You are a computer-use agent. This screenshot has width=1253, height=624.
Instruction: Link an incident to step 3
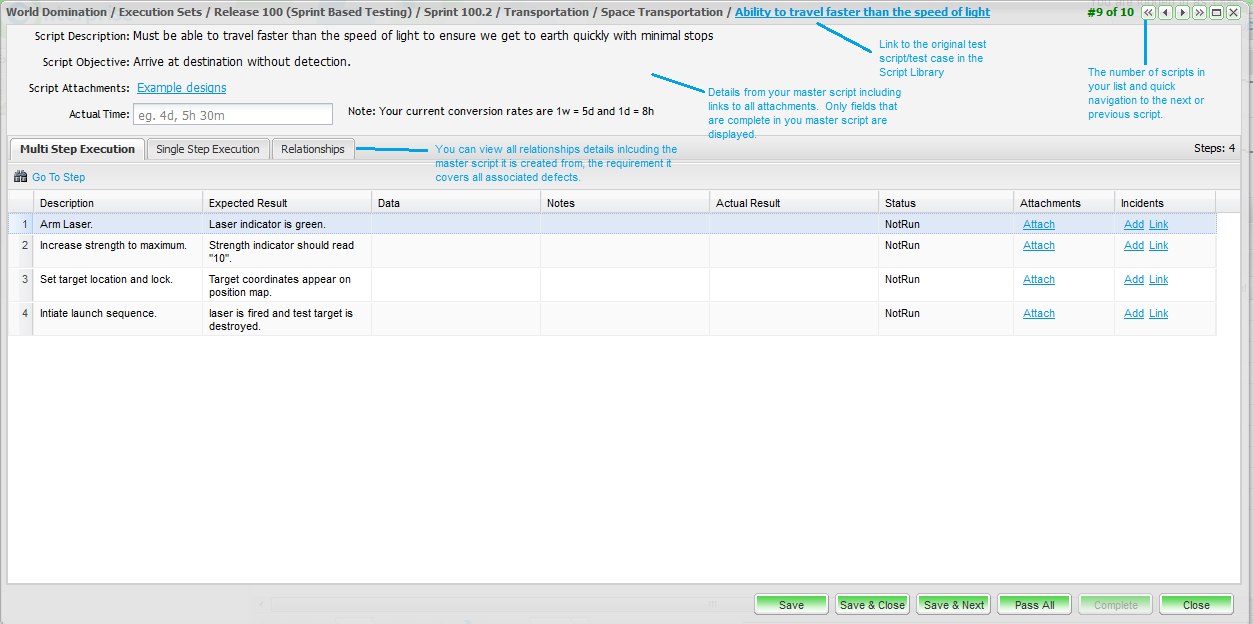(x=1158, y=279)
